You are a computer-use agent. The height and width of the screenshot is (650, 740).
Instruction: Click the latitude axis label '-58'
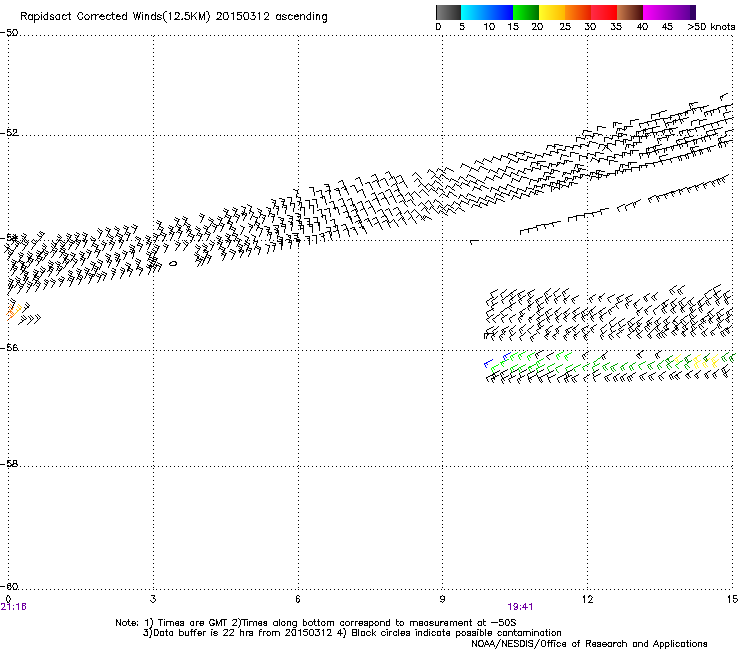click(x=9, y=464)
